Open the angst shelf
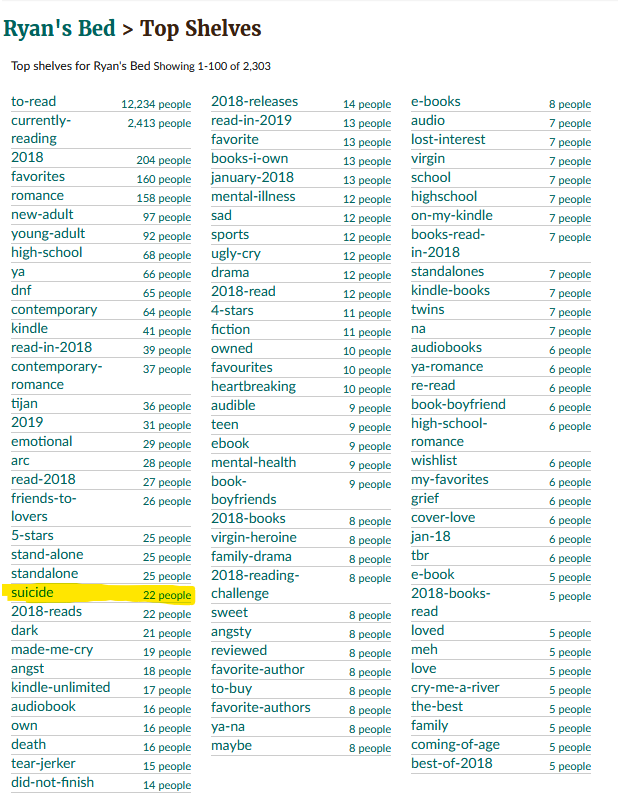Image resolution: width=618 pixels, height=797 pixels. coord(28,669)
